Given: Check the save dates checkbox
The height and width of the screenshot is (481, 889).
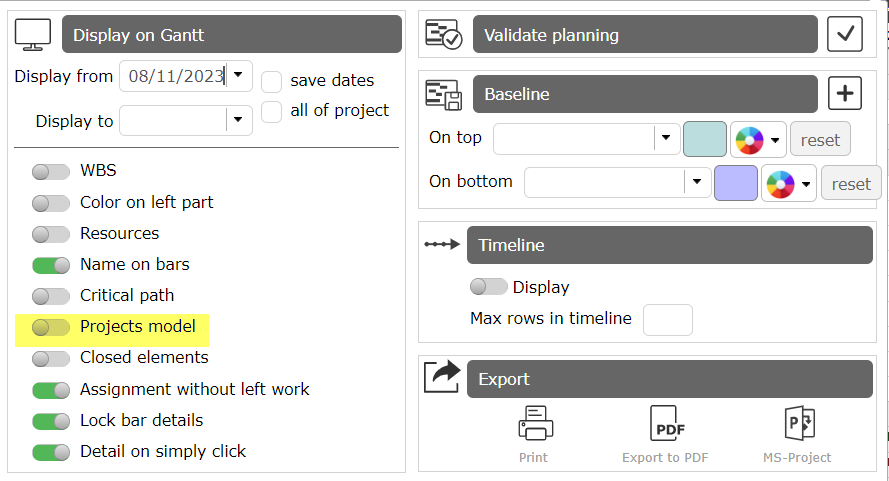Looking at the screenshot, I should [x=272, y=81].
